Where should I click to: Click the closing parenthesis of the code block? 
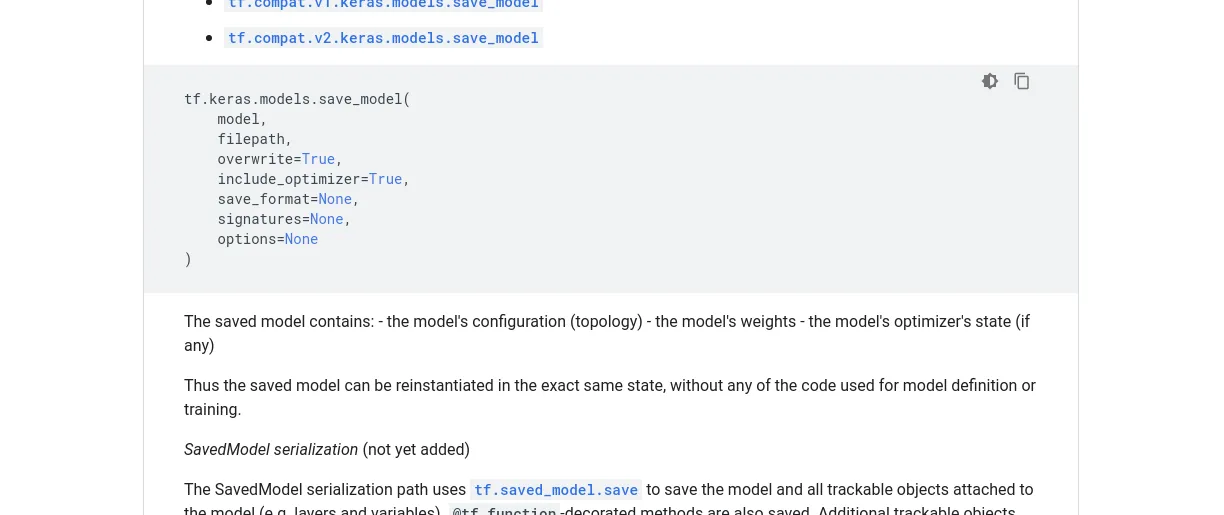[x=188, y=259]
